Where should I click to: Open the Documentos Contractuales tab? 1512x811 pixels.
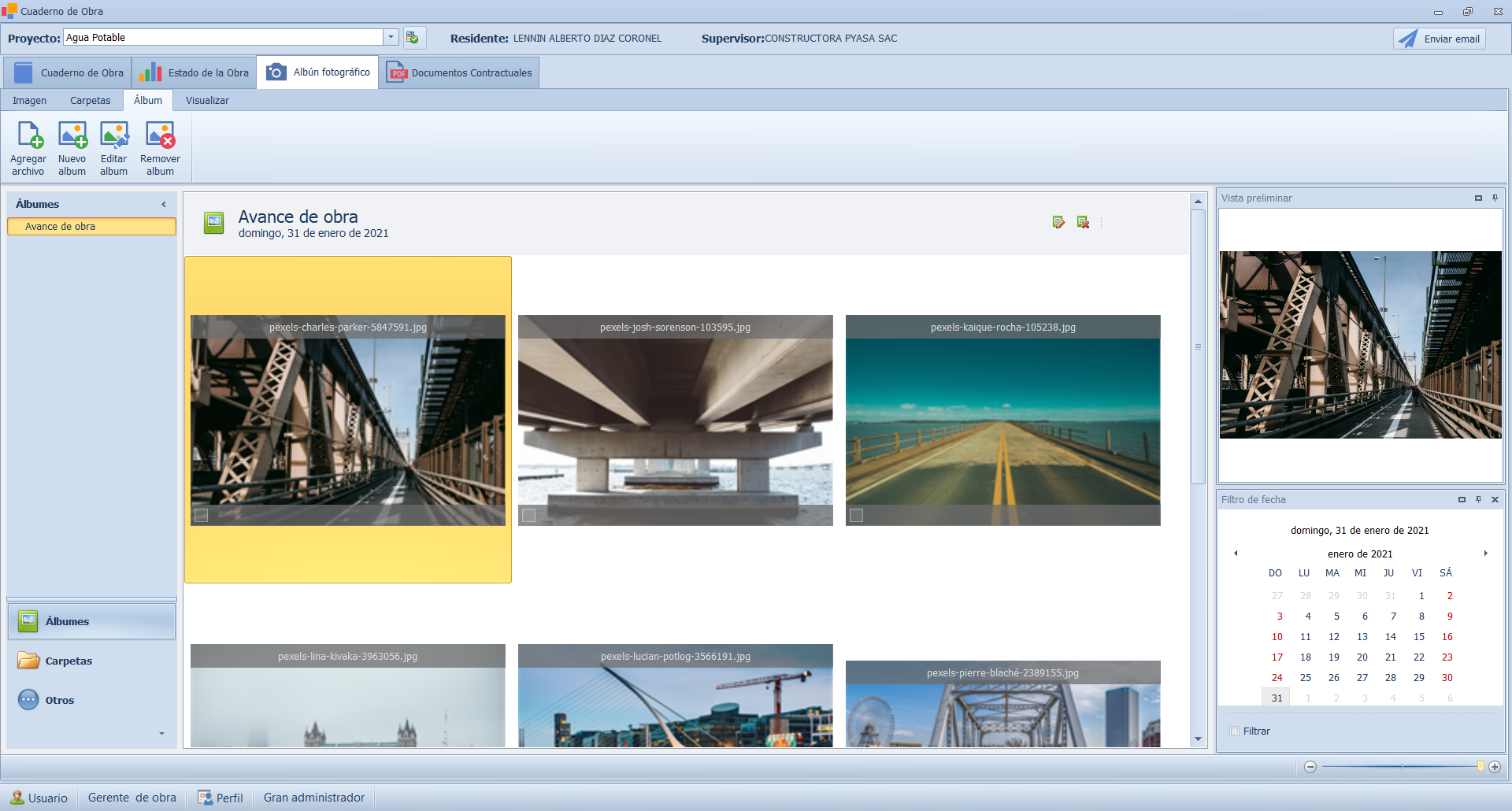click(460, 73)
